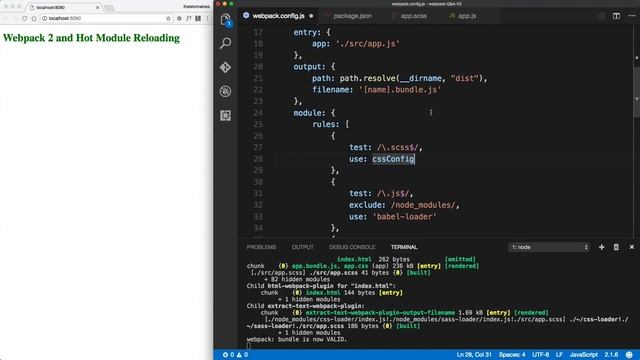Viewport: 640px width, 360px height.
Task: Open a new browser tab
Action: (x=109, y=8)
